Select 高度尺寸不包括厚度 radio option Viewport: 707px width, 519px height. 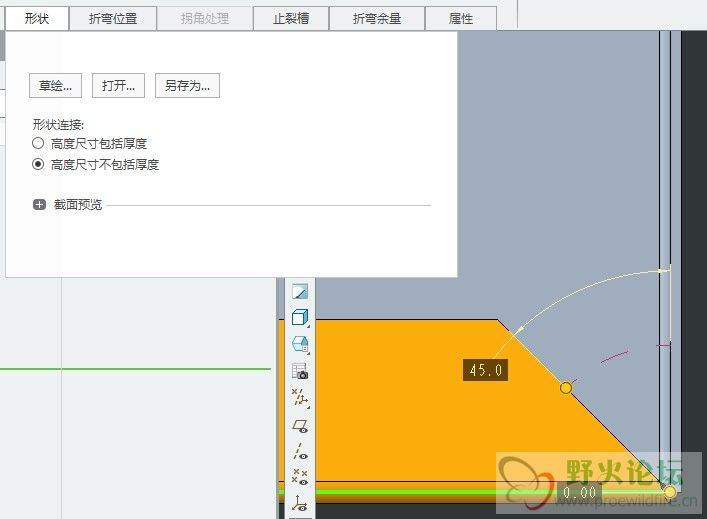click(96, 165)
